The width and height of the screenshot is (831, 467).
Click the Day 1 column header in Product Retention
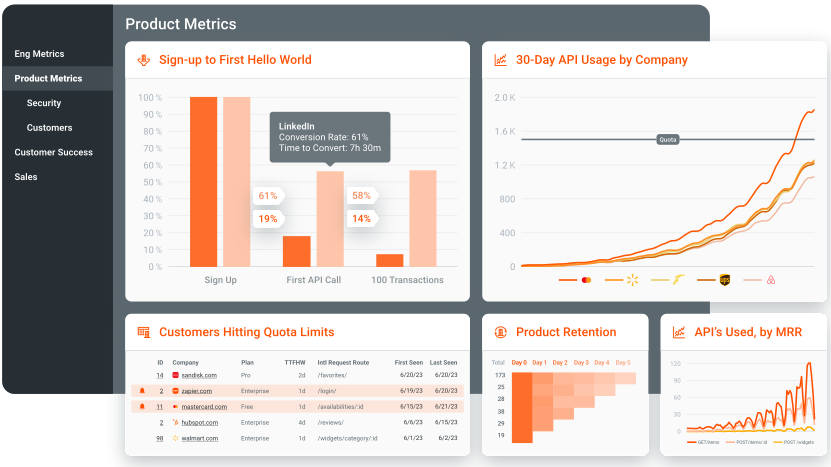coord(540,363)
